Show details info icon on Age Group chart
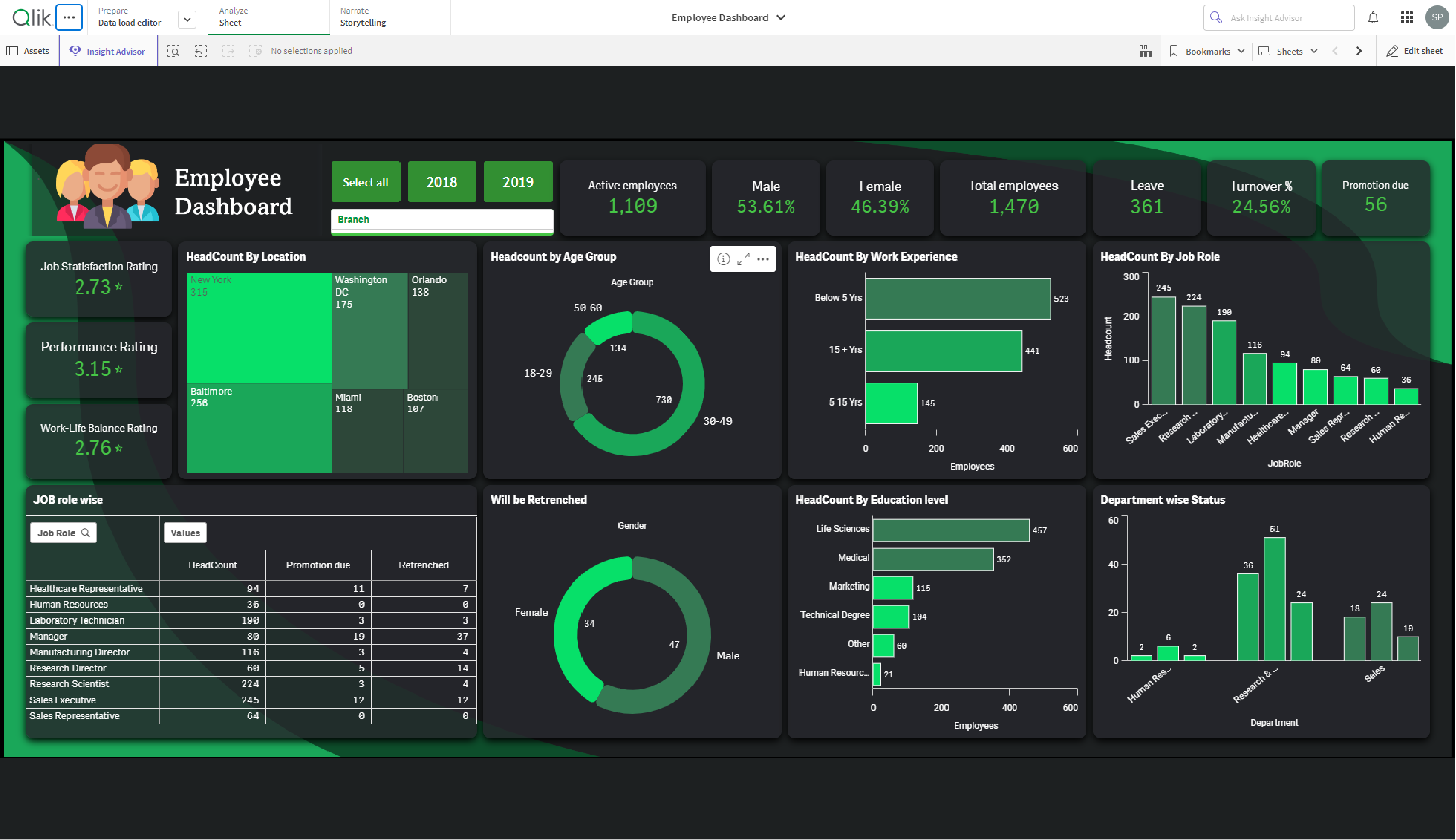The image size is (1456, 840). [x=723, y=259]
